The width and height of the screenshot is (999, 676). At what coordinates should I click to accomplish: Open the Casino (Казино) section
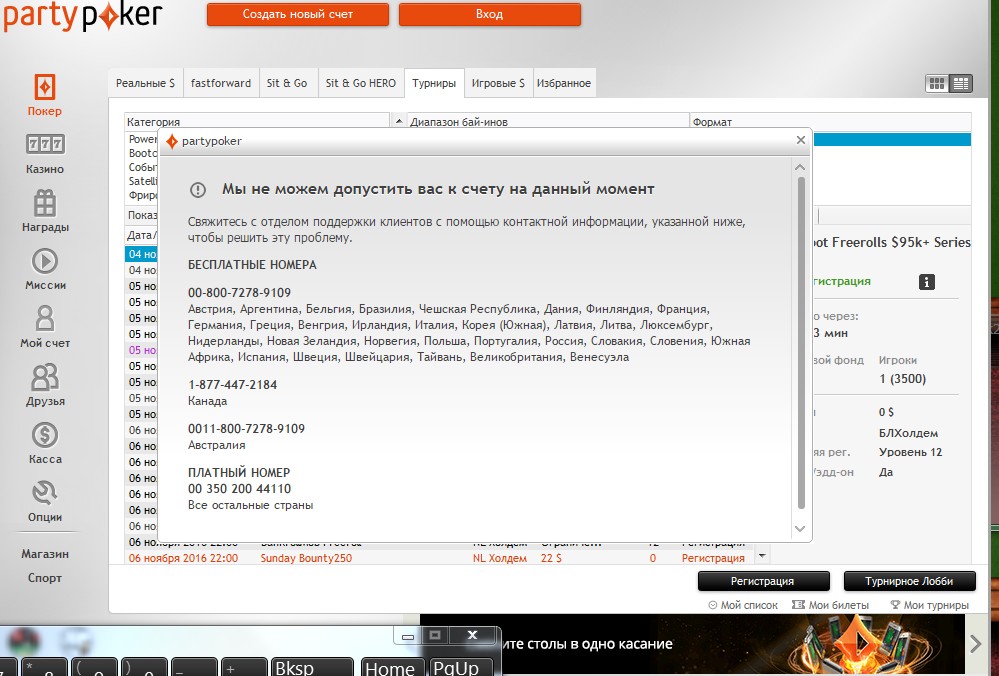[x=45, y=154]
